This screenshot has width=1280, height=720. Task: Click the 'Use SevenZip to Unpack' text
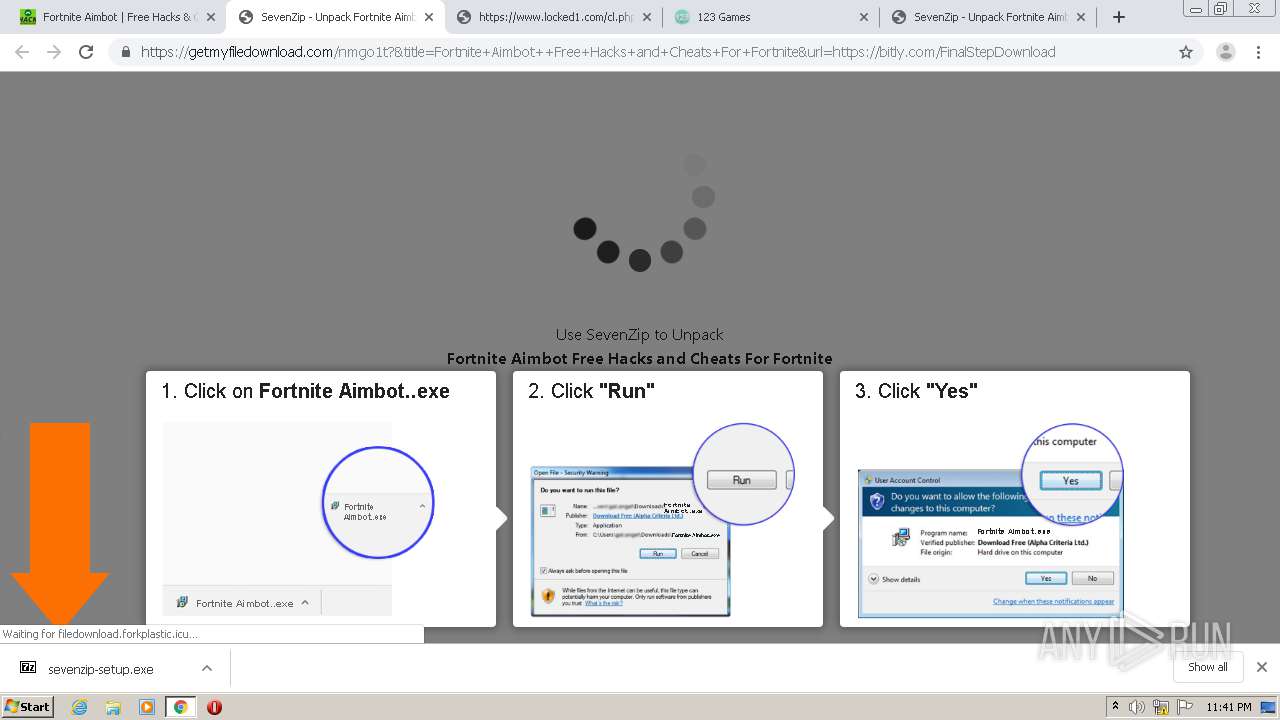click(x=639, y=335)
